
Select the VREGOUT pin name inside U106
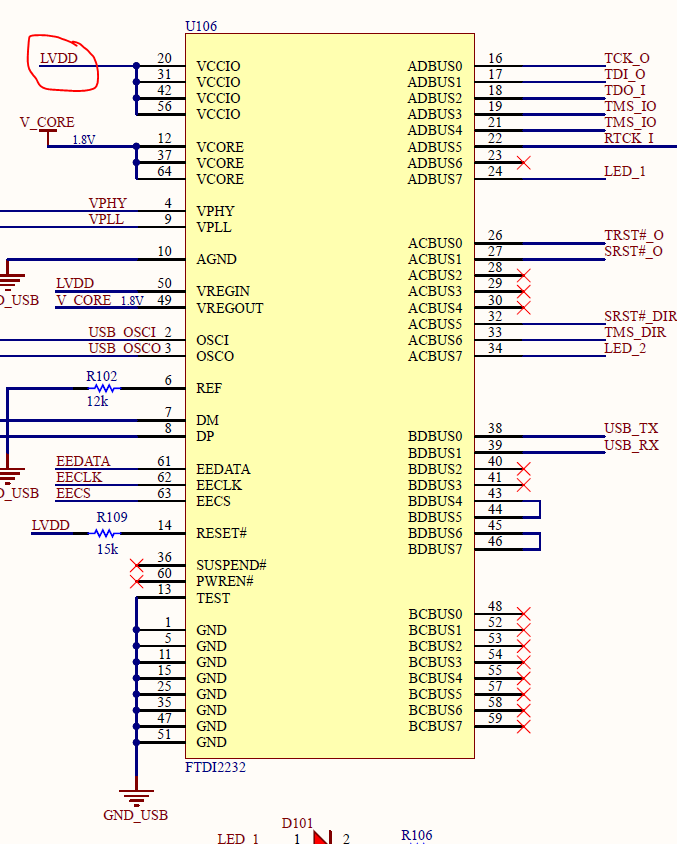point(230,308)
